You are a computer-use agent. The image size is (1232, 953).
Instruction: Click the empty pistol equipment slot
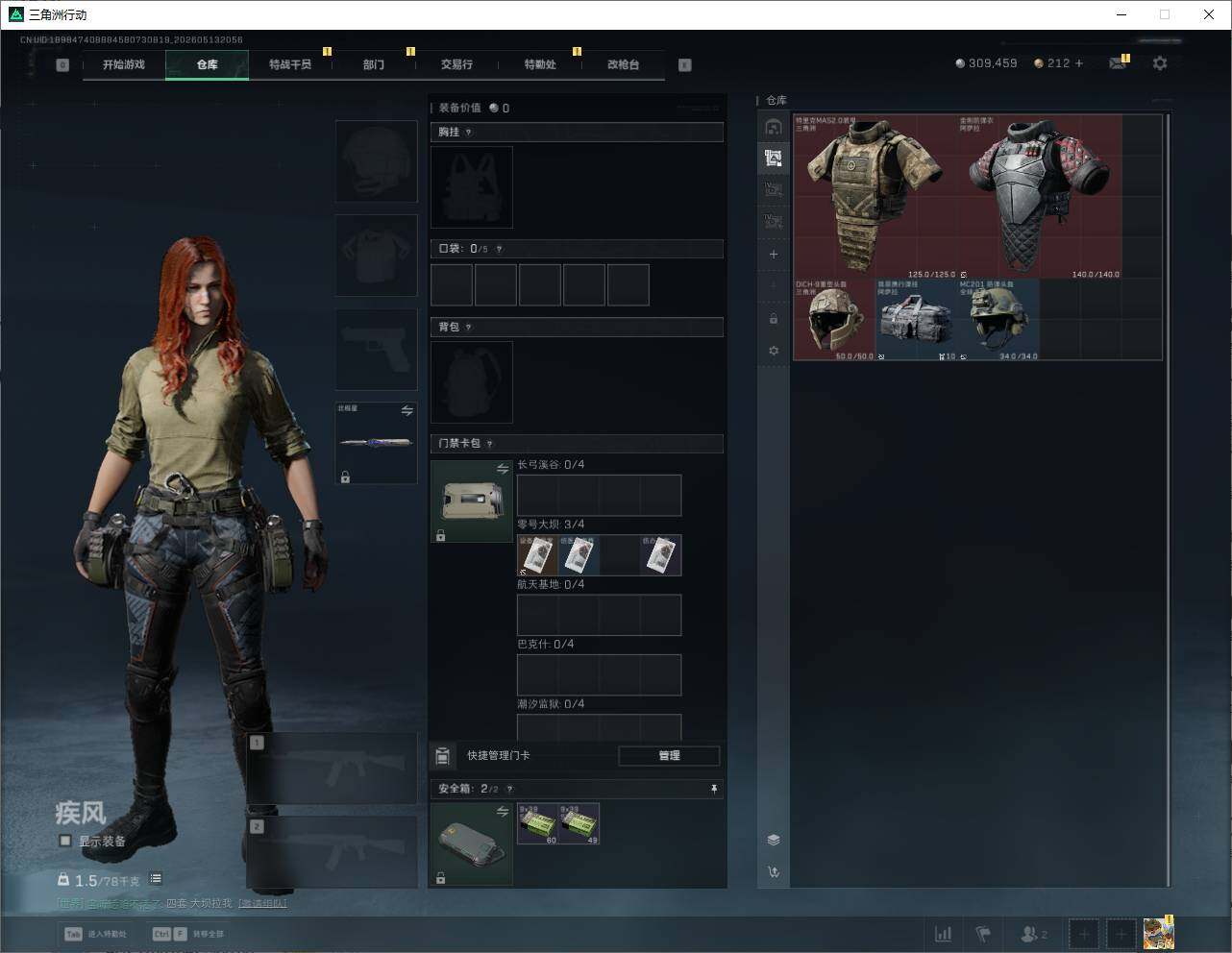click(377, 350)
